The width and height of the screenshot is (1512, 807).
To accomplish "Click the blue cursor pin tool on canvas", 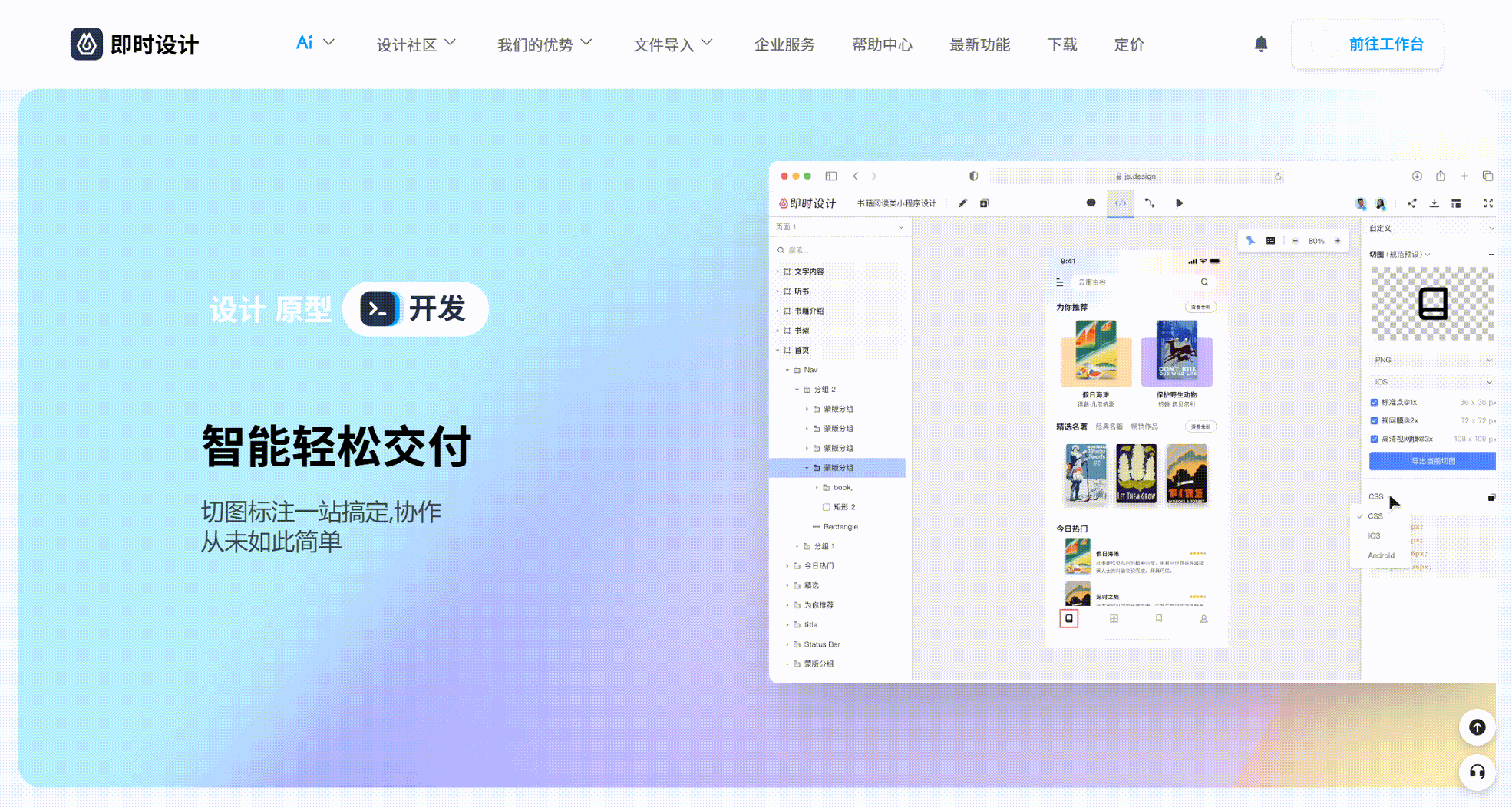I will [1250, 241].
